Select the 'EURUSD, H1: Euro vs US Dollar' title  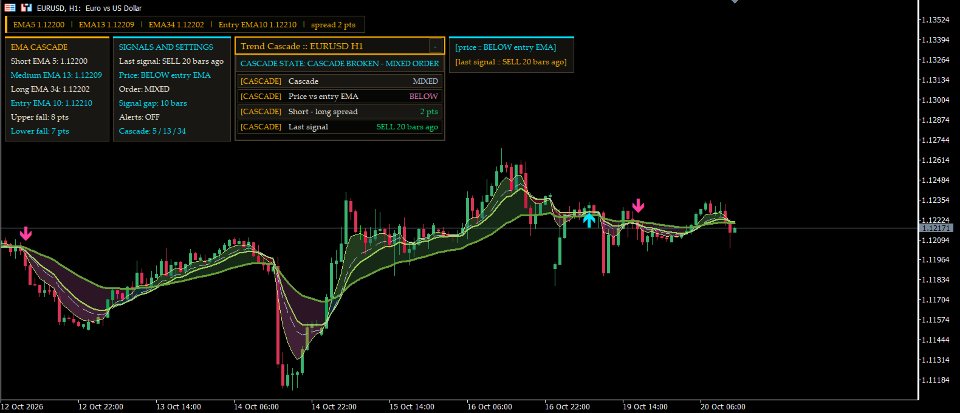click(x=89, y=8)
